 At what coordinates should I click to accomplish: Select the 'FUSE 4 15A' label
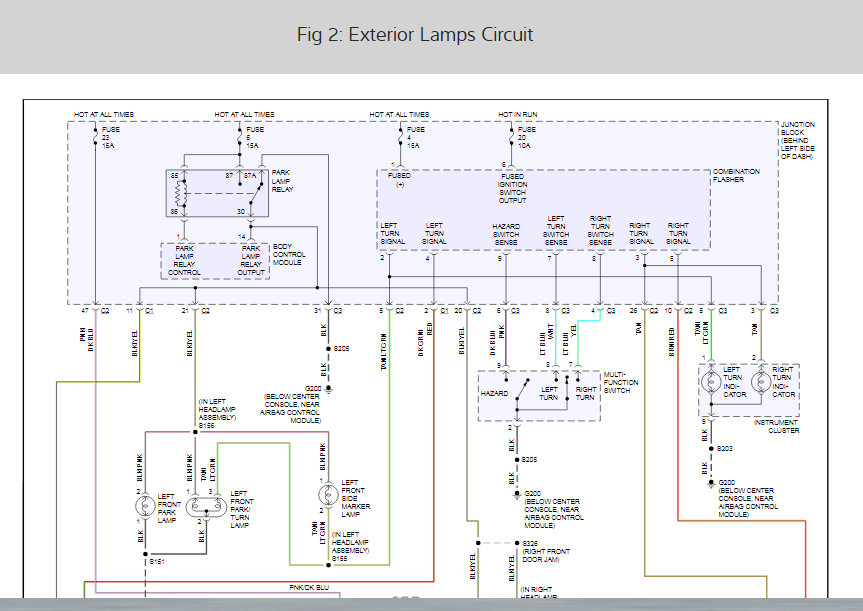pyautogui.click(x=416, y=138)
